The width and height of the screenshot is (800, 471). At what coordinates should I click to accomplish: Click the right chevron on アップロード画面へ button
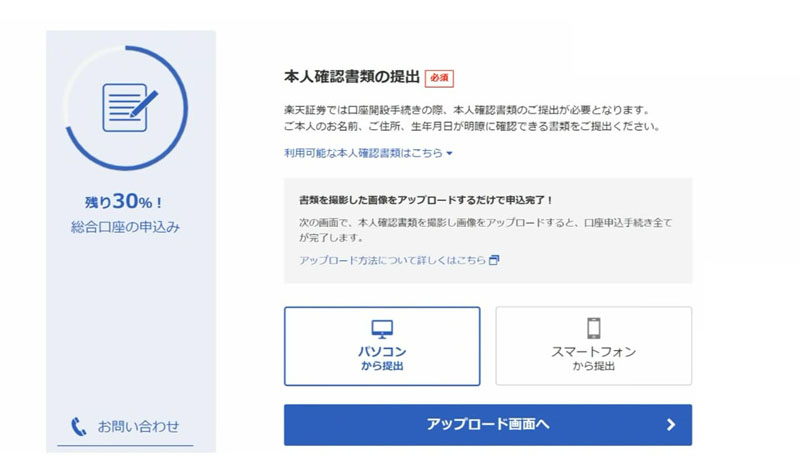[671, 425]
